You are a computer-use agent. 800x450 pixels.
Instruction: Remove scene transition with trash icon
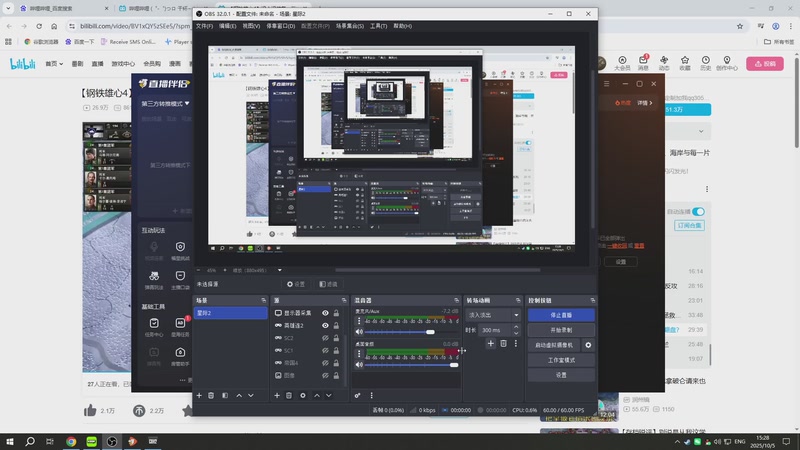pyautogui.click(x=504, y=344)
